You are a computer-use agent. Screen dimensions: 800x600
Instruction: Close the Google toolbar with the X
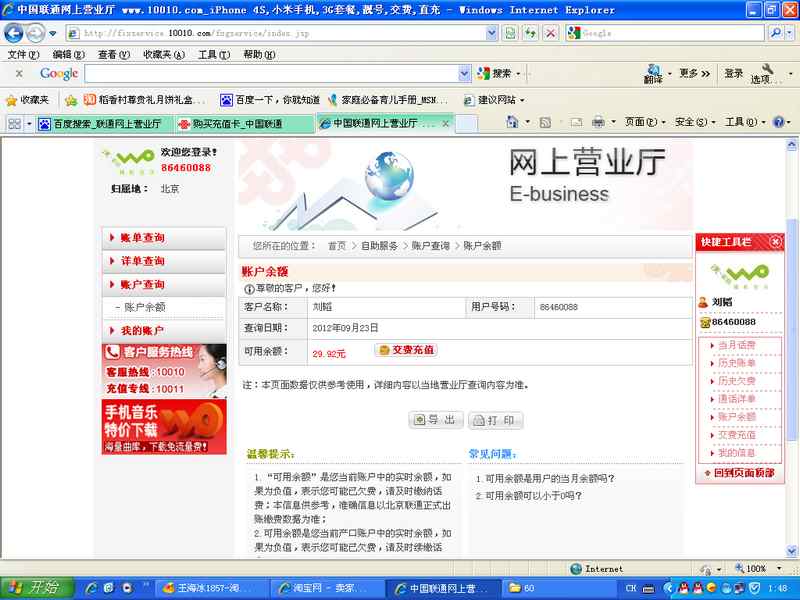(x=19, y=74)
